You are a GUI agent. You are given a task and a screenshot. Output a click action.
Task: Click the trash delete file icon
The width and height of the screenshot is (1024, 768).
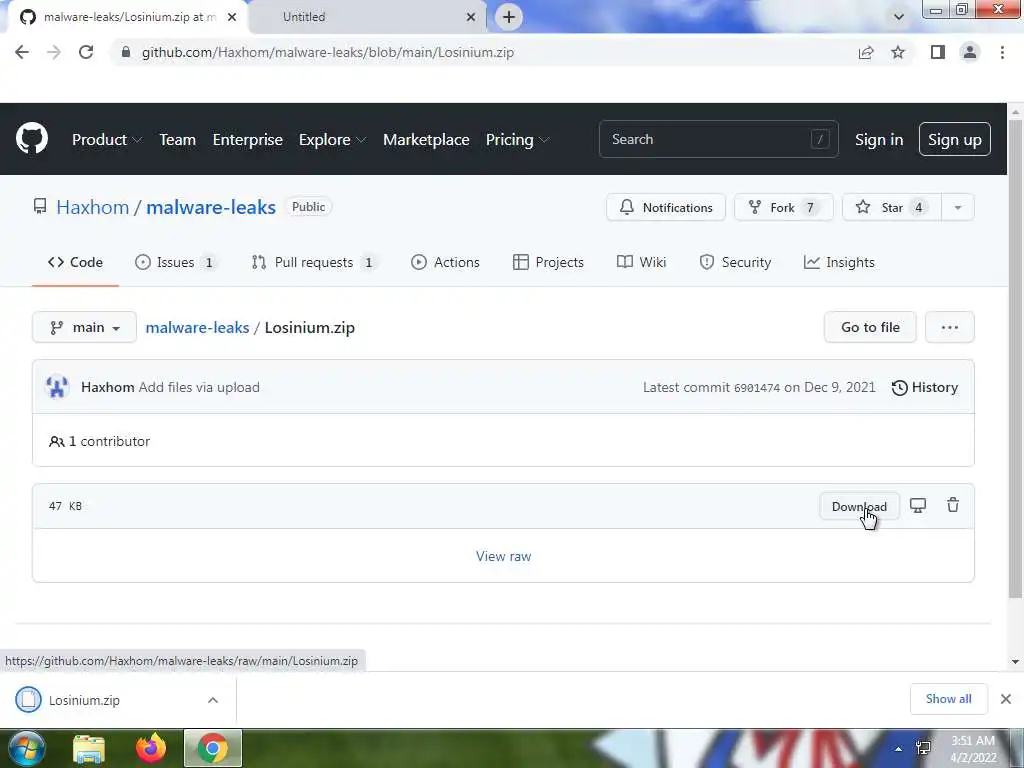(953, 505)
